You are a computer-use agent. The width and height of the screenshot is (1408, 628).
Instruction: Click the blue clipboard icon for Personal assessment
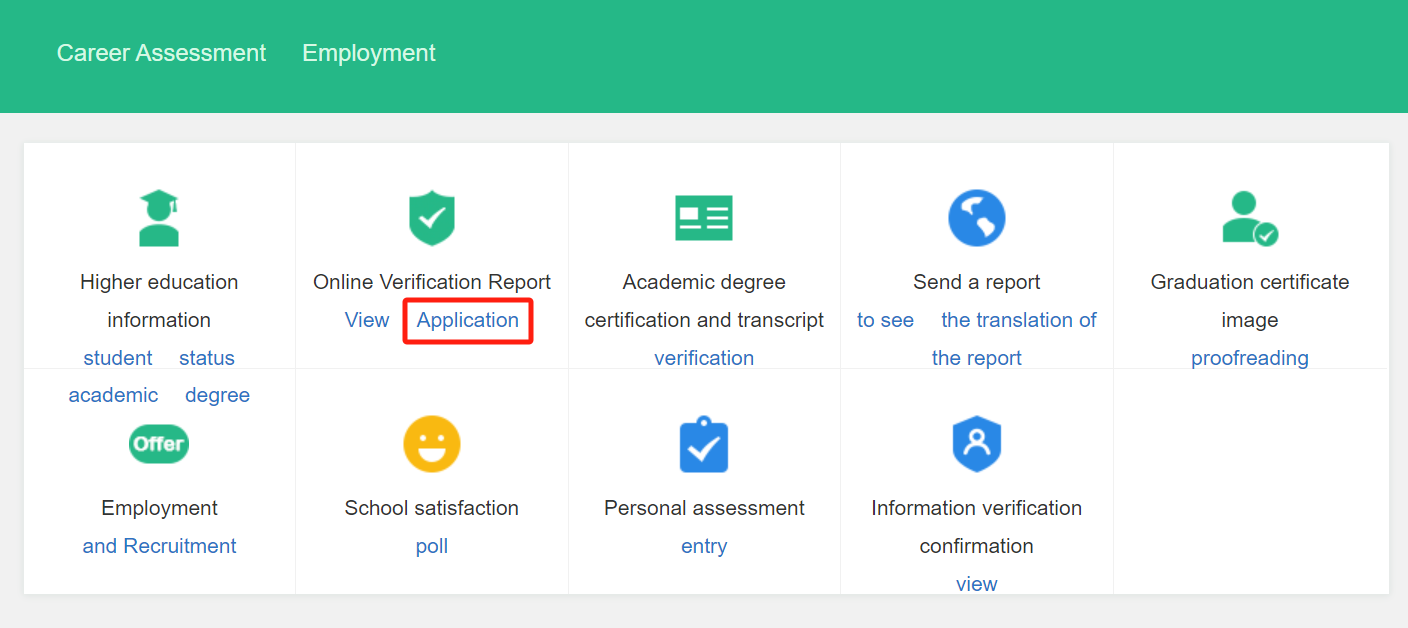tap(704, 444)
